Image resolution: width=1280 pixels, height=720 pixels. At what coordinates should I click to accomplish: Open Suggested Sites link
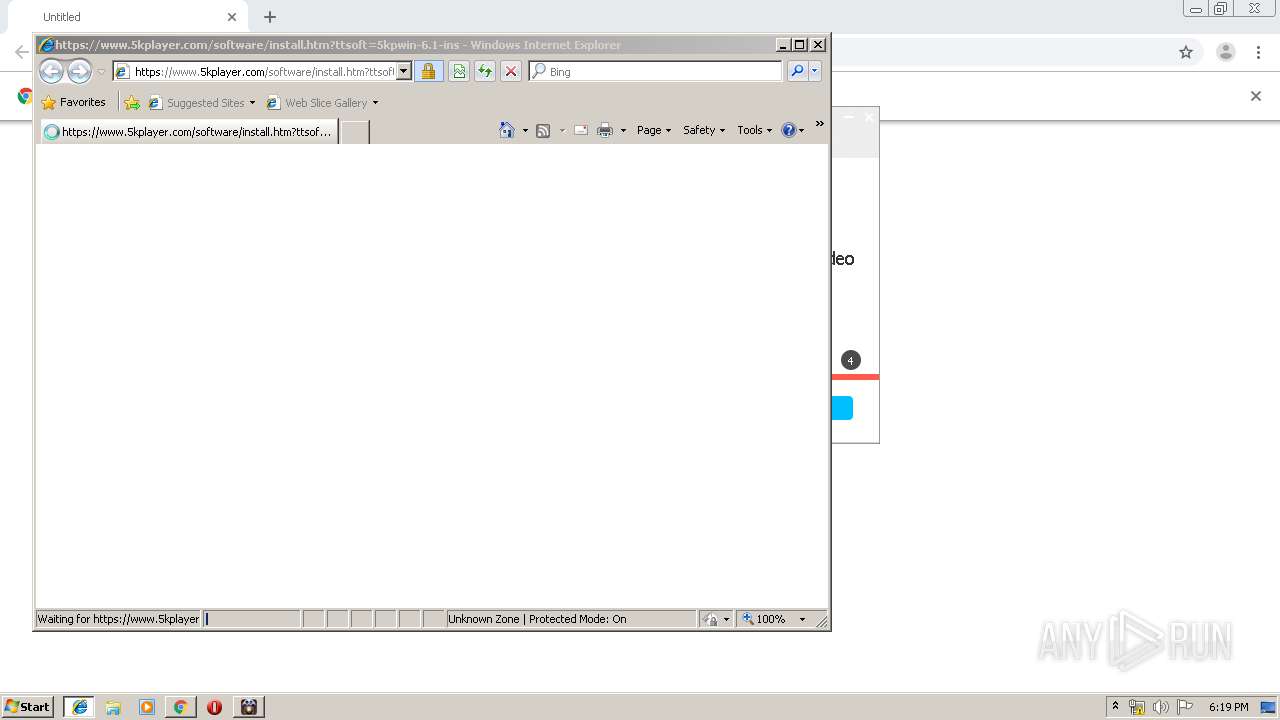(201, 102)
